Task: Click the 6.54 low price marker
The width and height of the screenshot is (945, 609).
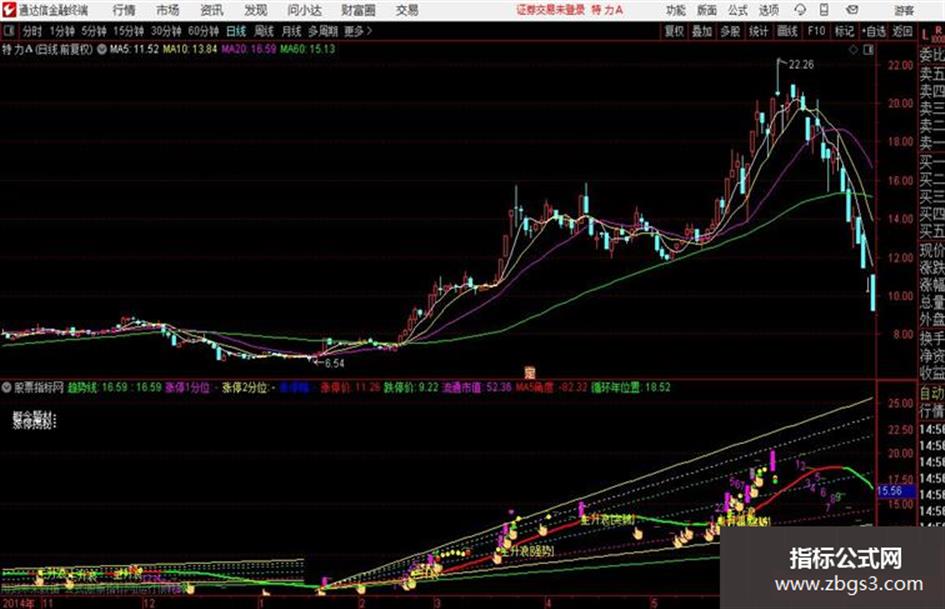Action: (334, 363)
